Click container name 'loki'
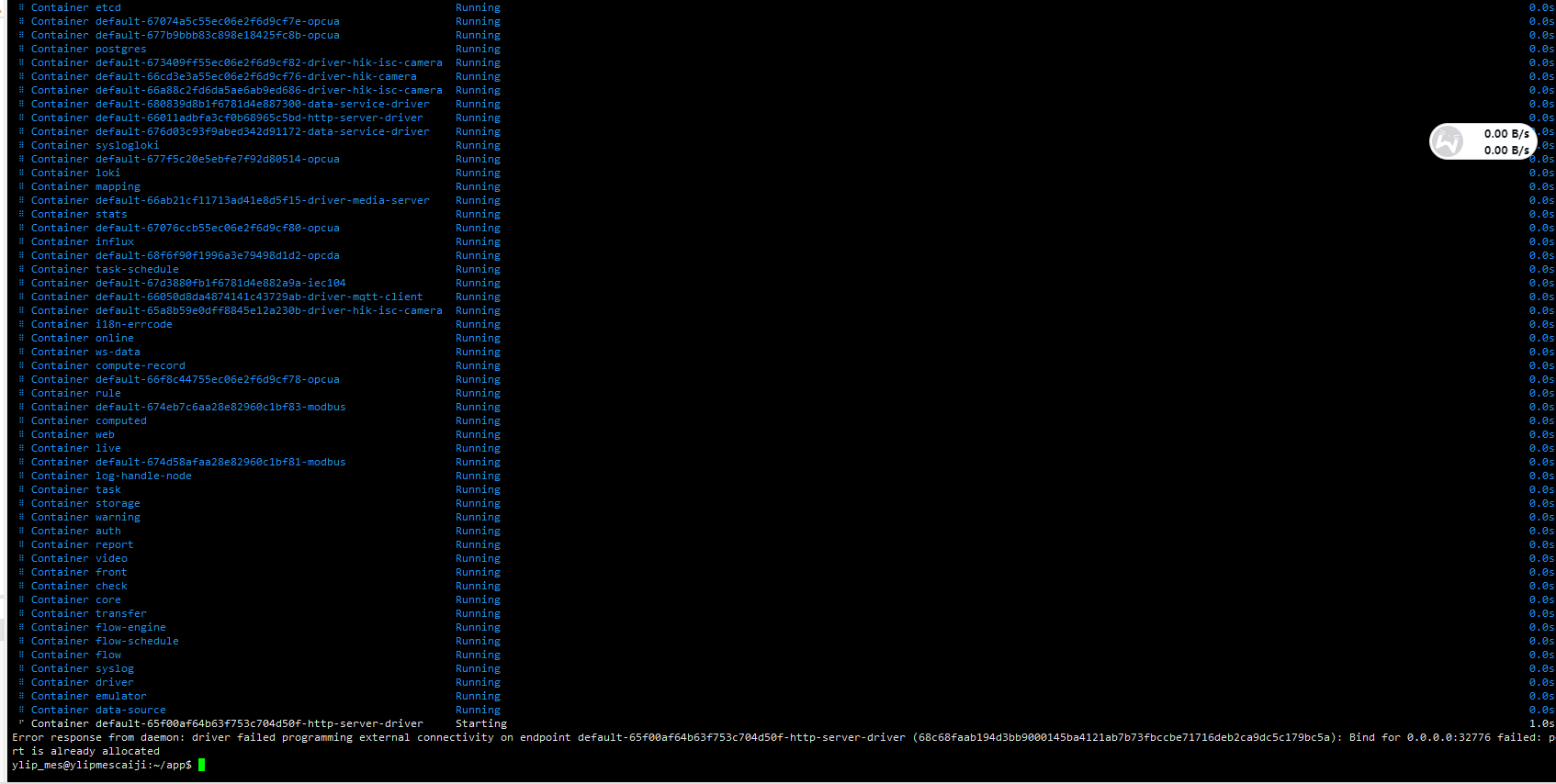Viewport: 1556px width, 784px height. (x=108, y=173)
